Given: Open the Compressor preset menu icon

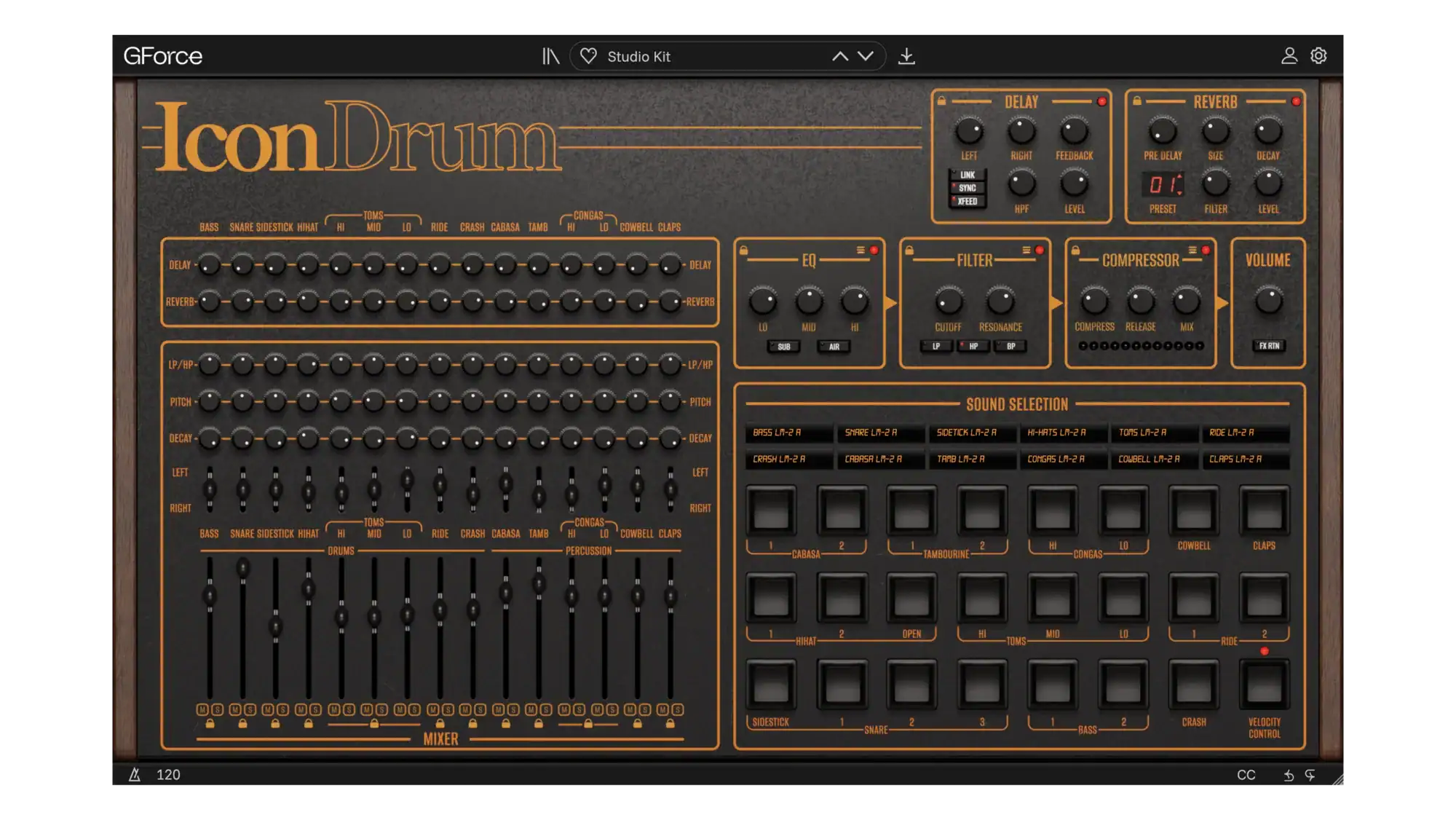Looking at the screenshot, I should coord(1192,251).
